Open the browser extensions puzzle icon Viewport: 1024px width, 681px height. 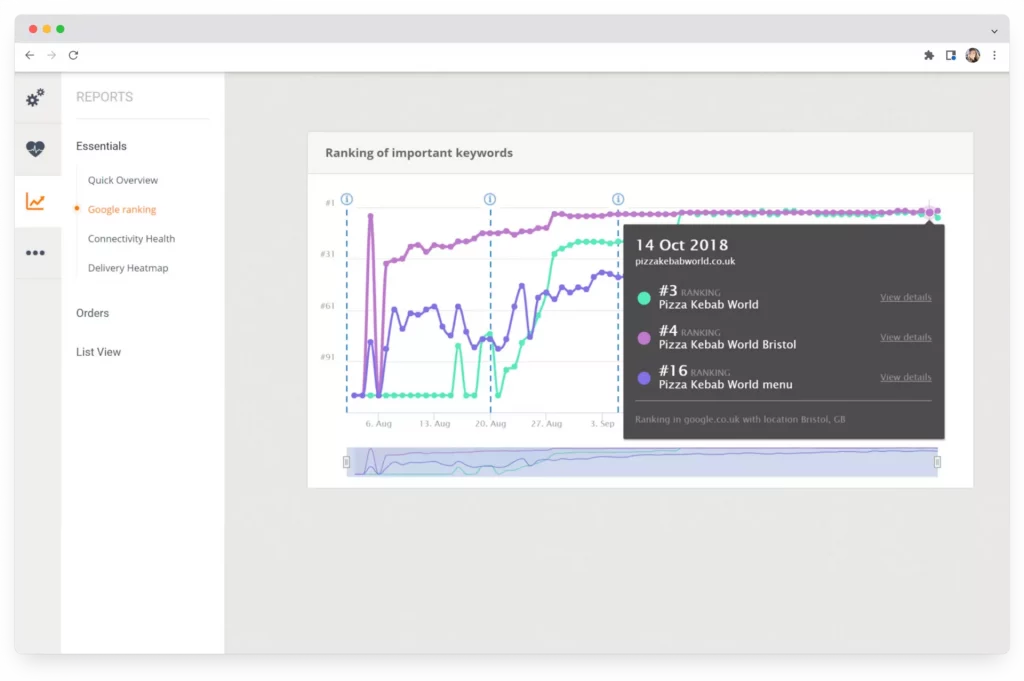tap(929, 55)
